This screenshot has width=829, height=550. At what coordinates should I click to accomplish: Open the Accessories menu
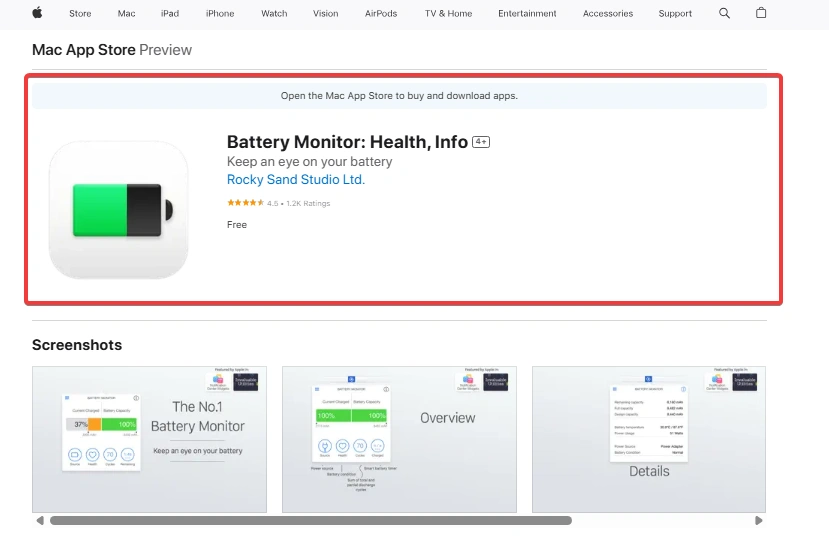(607, 14)
